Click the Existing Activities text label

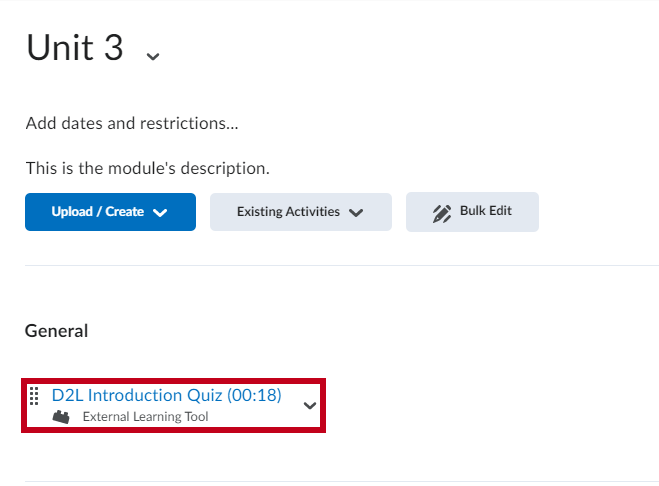[x=288, y=211]
